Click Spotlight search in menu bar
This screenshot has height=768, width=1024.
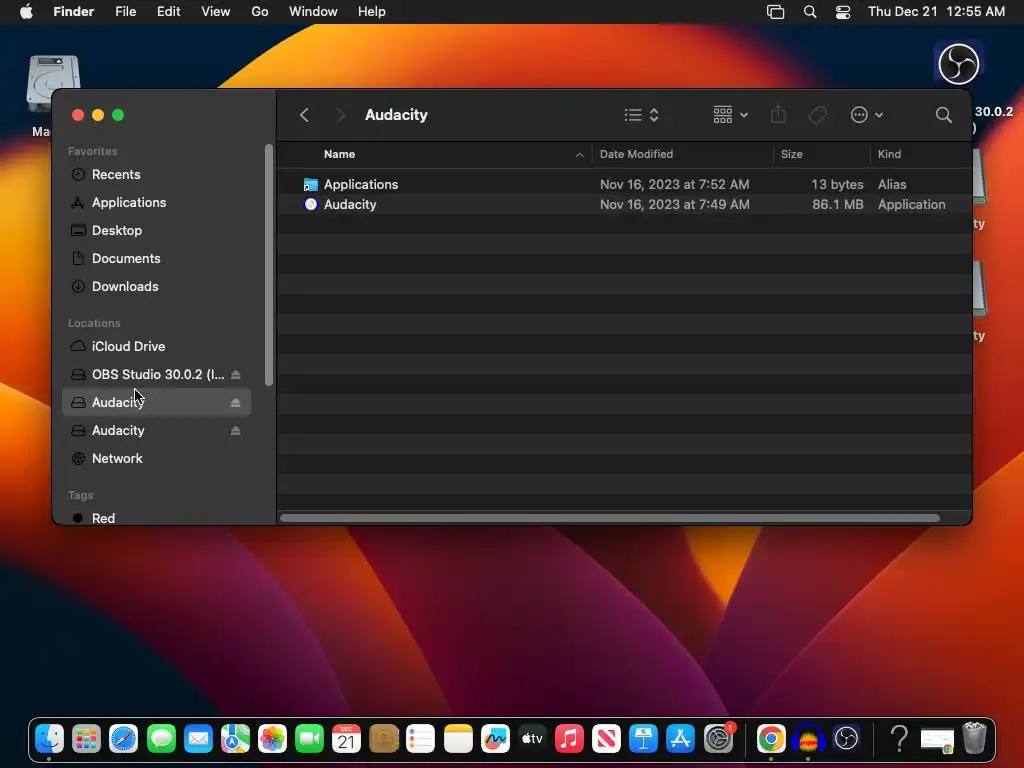coord(810,12)
